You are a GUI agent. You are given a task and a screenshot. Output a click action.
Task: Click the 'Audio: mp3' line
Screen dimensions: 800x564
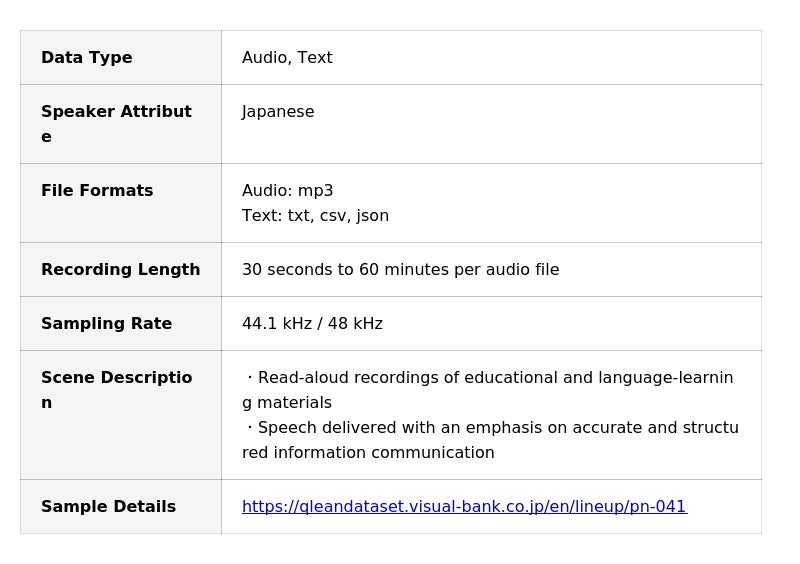(x=288, y=191)
